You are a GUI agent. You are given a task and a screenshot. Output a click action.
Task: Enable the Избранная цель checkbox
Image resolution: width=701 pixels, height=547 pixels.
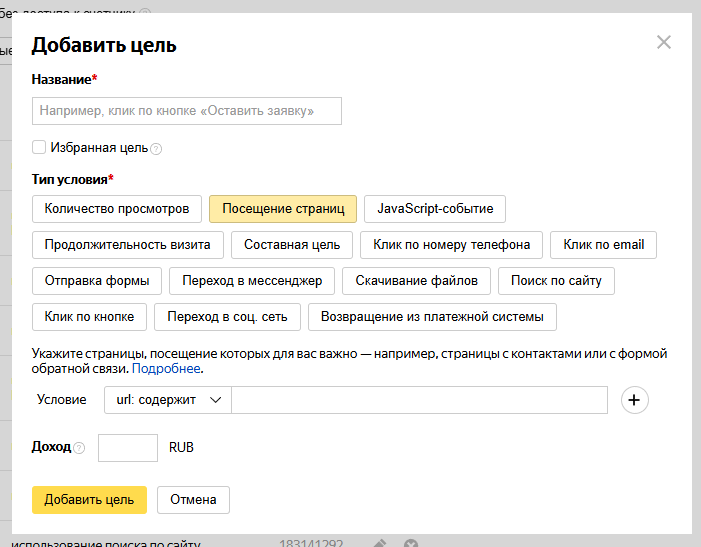(x=39, y=147)
